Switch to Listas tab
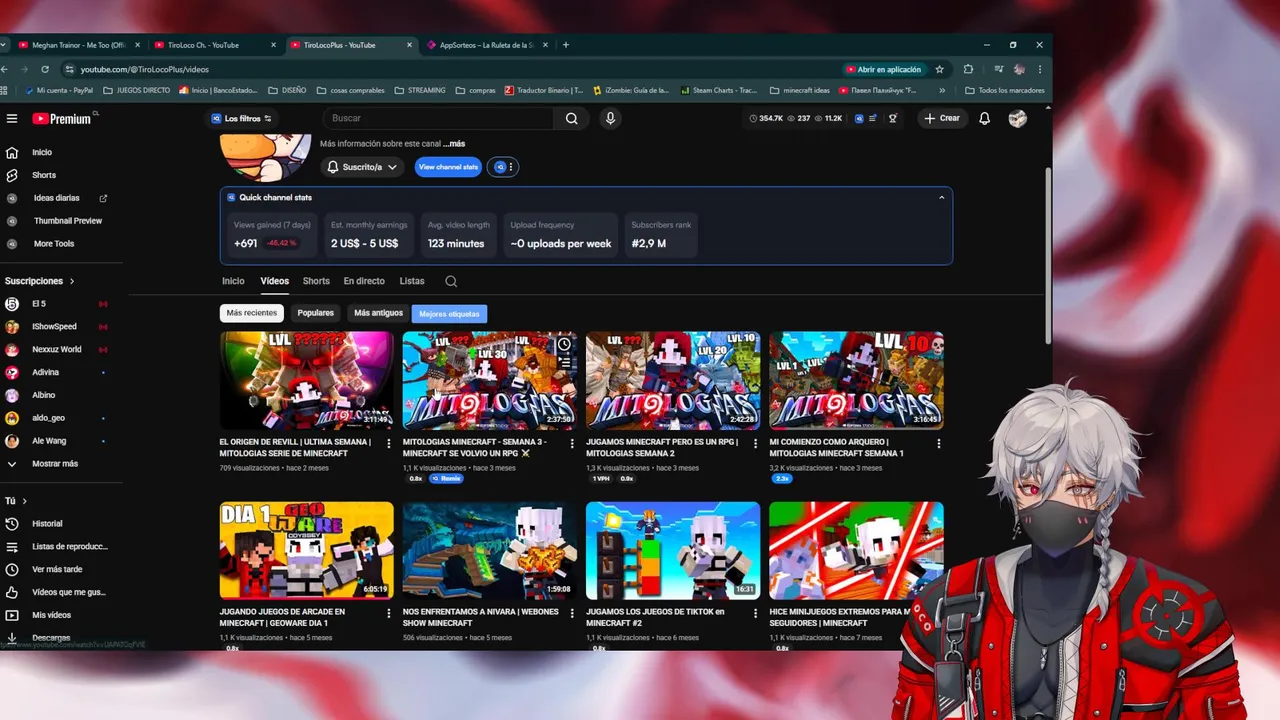The width and height of the screenshot is (1280, 720). tap(412, 281)
